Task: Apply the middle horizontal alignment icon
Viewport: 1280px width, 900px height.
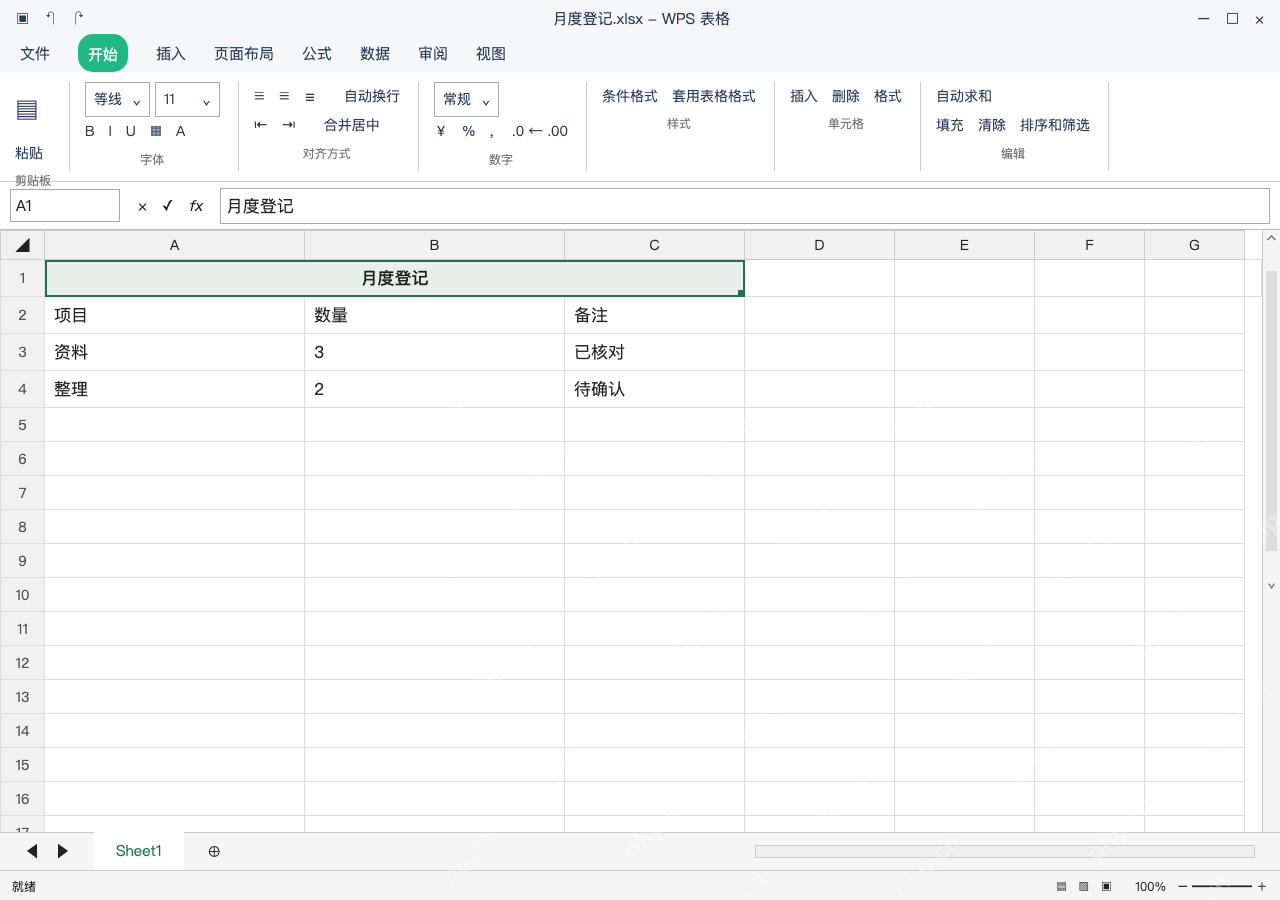Action: [x=284, y=96]
